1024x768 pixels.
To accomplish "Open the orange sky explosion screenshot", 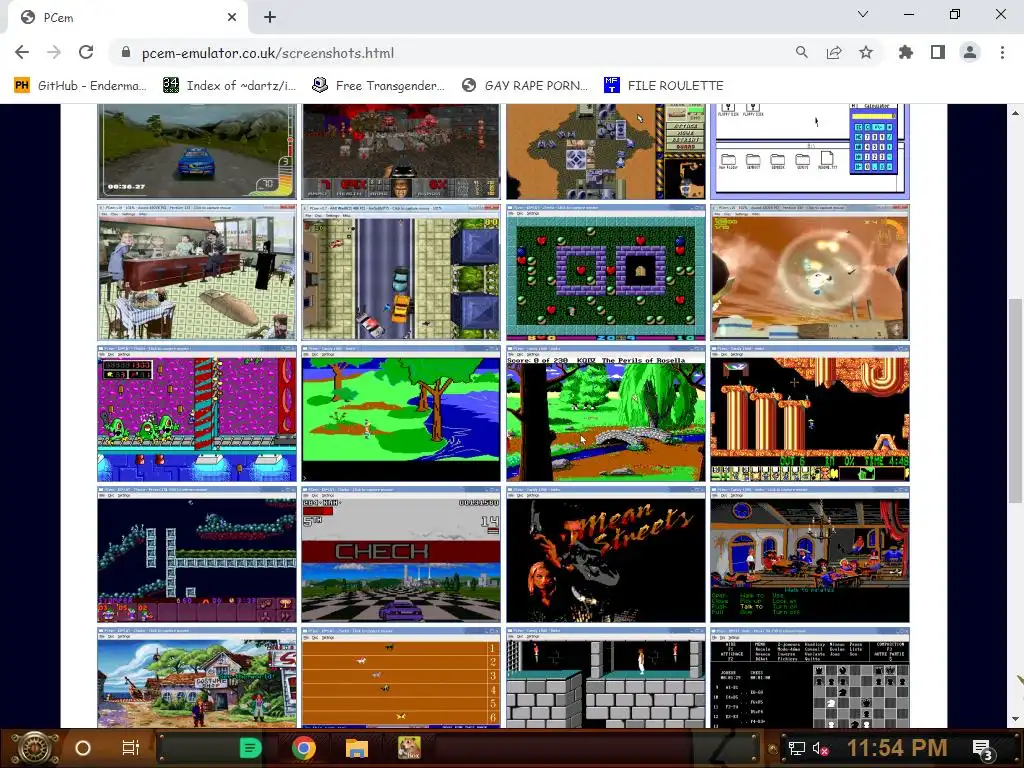I will tap(810, 272).
